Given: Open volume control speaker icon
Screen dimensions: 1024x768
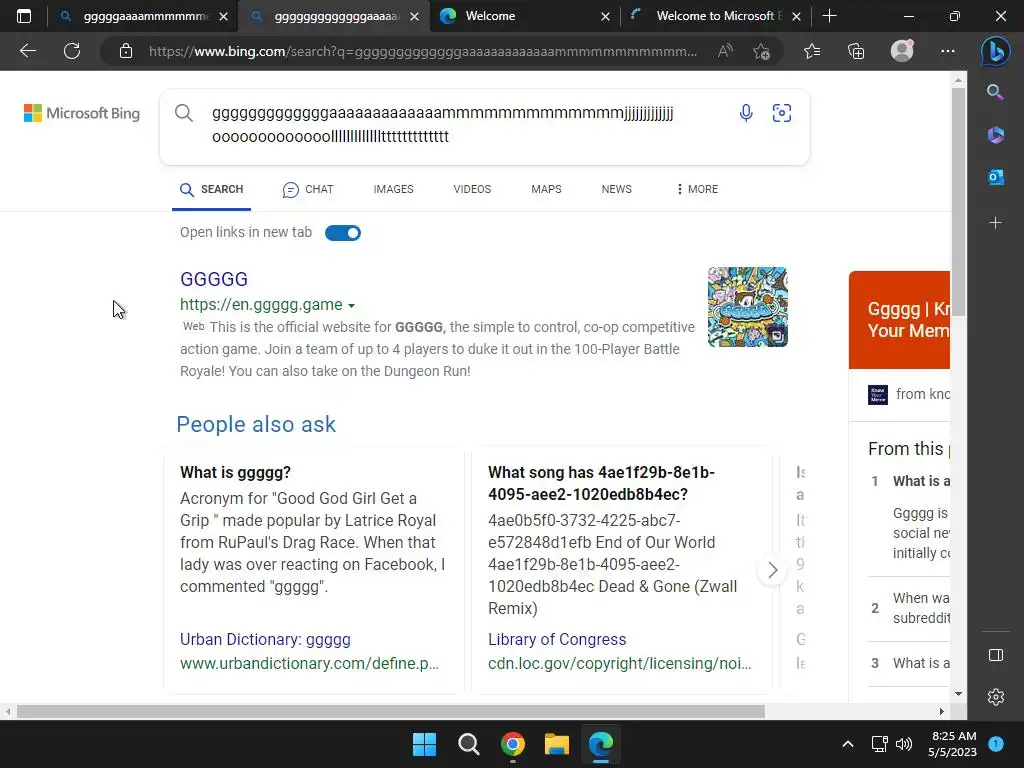Looking at the screenshot, I should (904, 744).
